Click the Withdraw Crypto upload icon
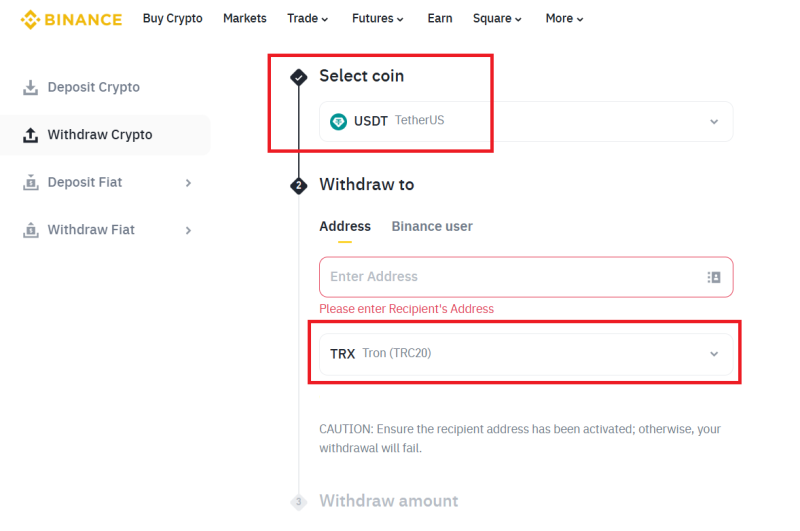This screenshot has width=800, height=531. pos(31,135)
